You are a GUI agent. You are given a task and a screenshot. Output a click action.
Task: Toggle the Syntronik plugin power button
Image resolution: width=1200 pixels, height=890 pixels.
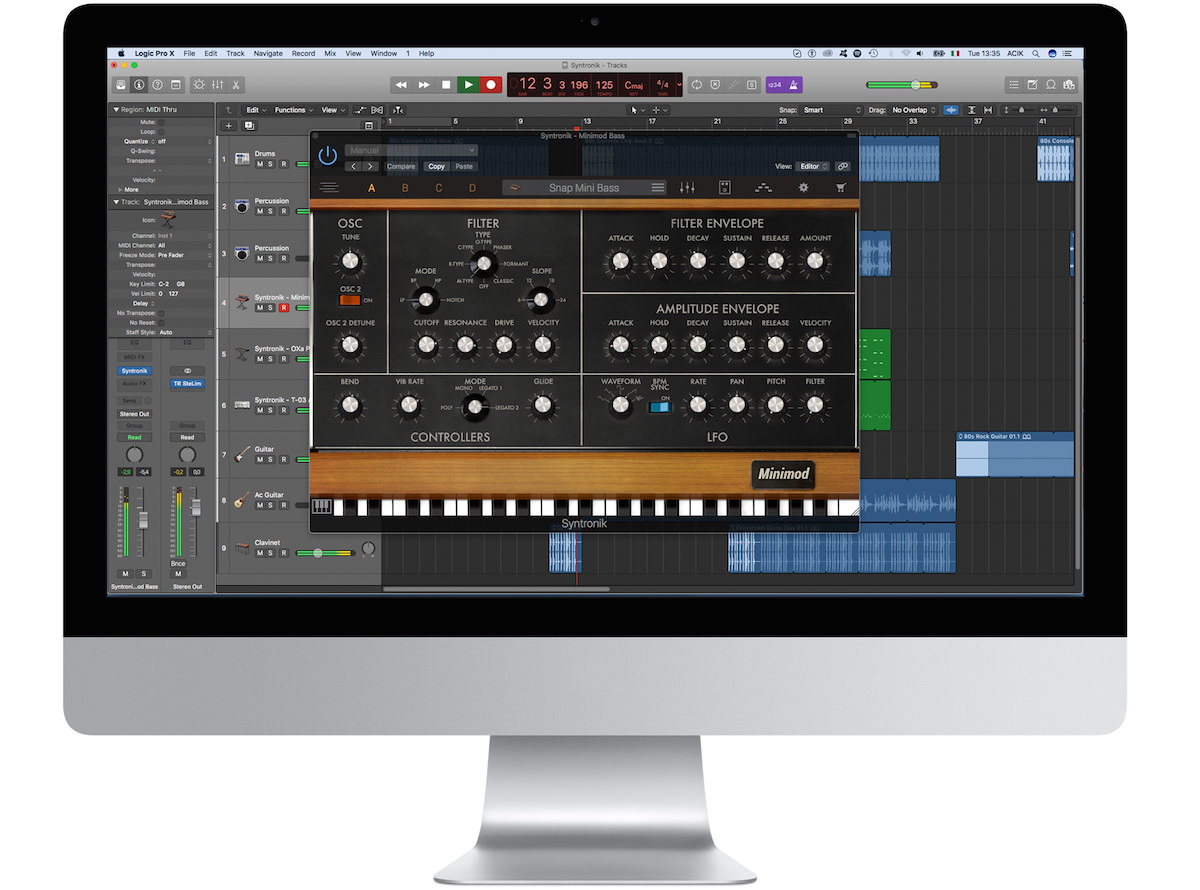(327, 155)
